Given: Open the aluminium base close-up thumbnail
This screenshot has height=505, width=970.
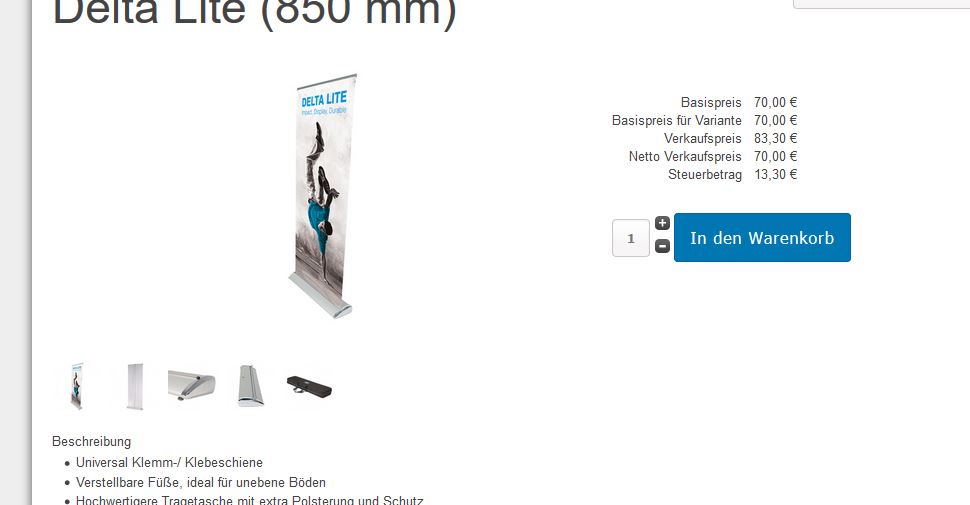Looking at the screenshot, I should pos(192,386).
